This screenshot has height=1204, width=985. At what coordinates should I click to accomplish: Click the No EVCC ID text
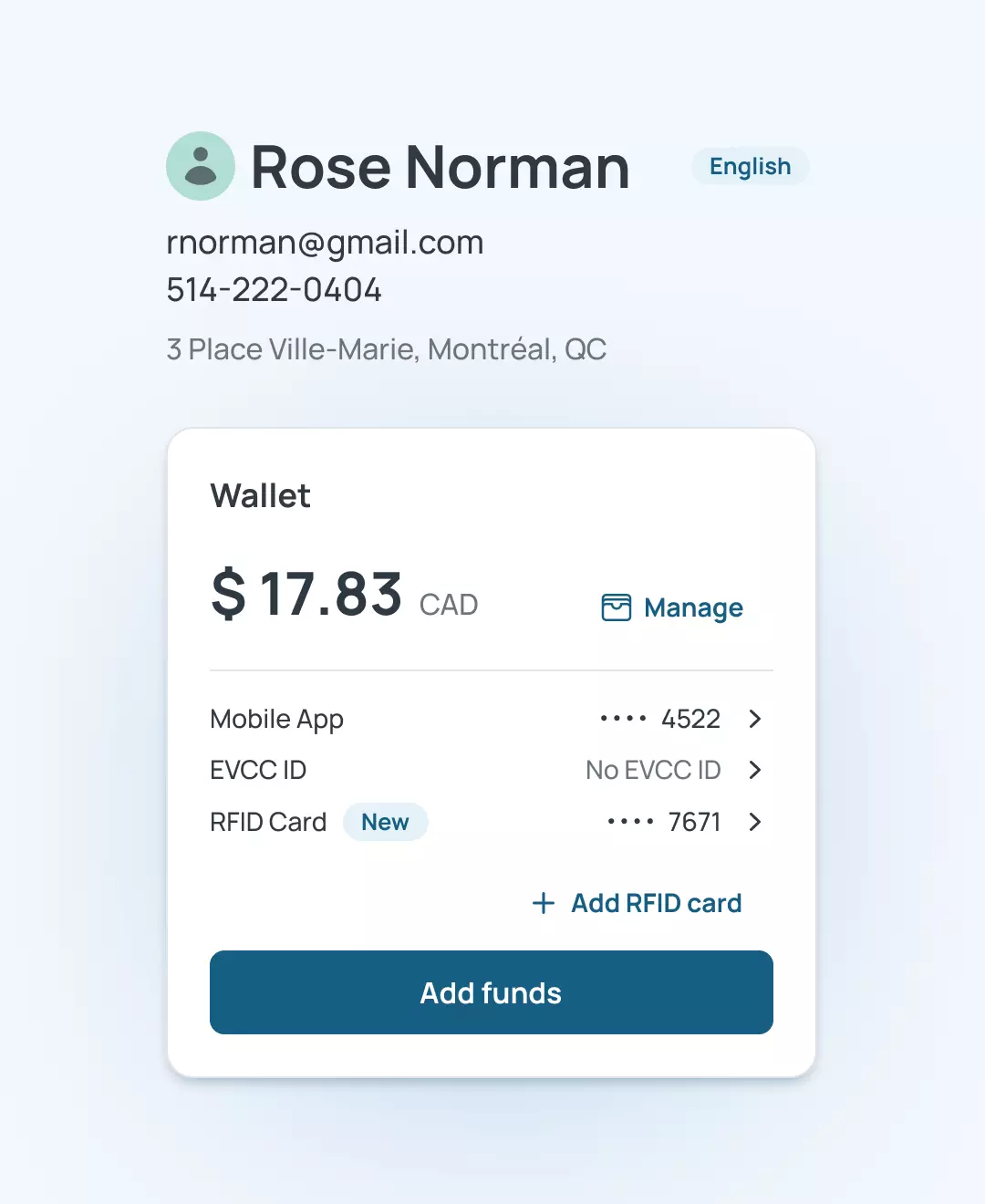point(653,770)
